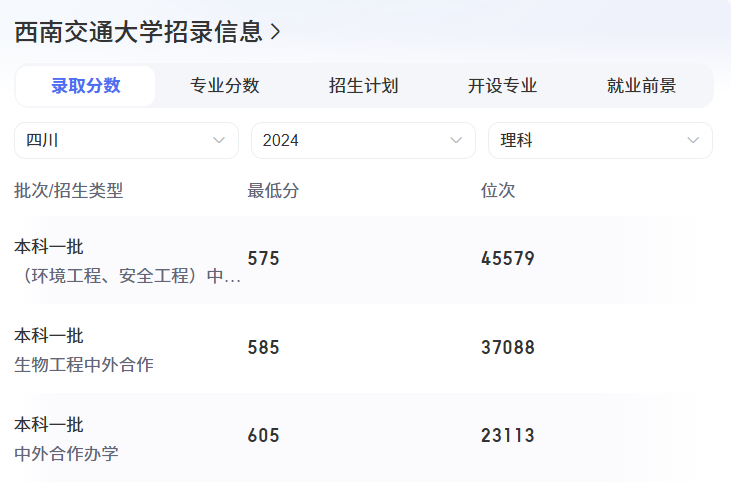731x501 pixels.
Task: Select the 生物工程中外合作 row label
Action: coord(84,364)
